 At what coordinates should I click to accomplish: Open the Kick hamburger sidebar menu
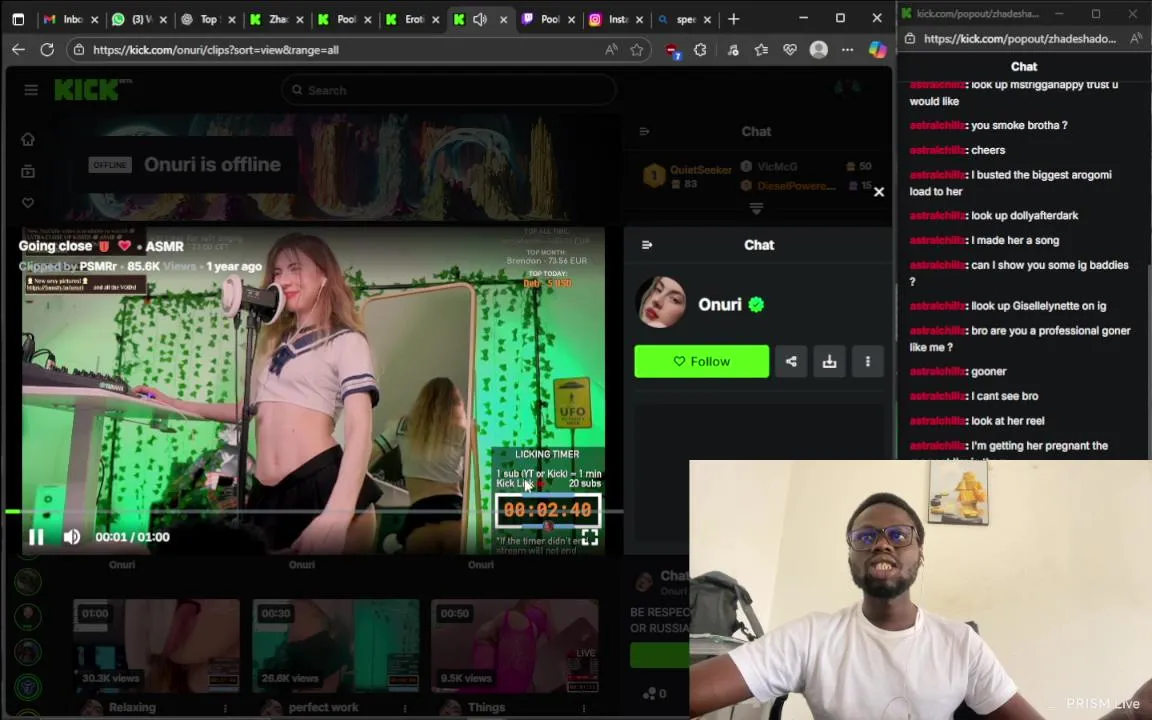tap(31, 90)
